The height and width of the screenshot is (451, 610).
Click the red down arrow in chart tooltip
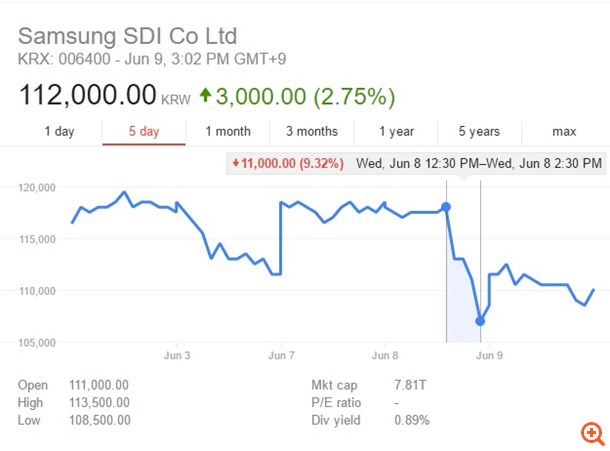click(x=235, y=162)
